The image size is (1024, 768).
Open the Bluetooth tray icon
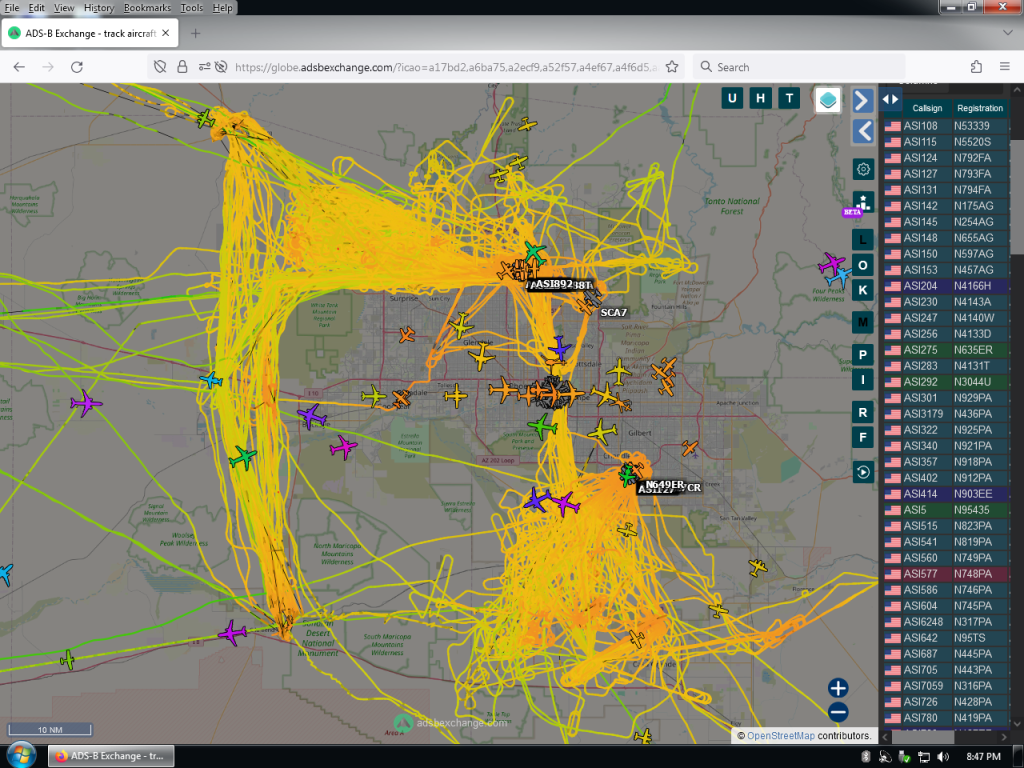[x=865, y=756]
